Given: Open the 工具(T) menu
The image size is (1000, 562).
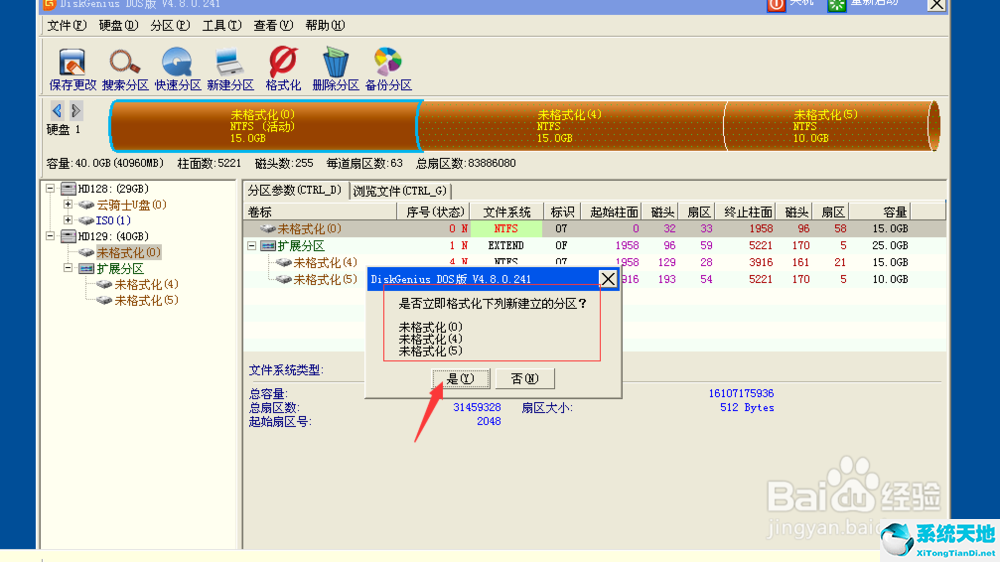Looking at the screenshot, I should tap(221, 25).
